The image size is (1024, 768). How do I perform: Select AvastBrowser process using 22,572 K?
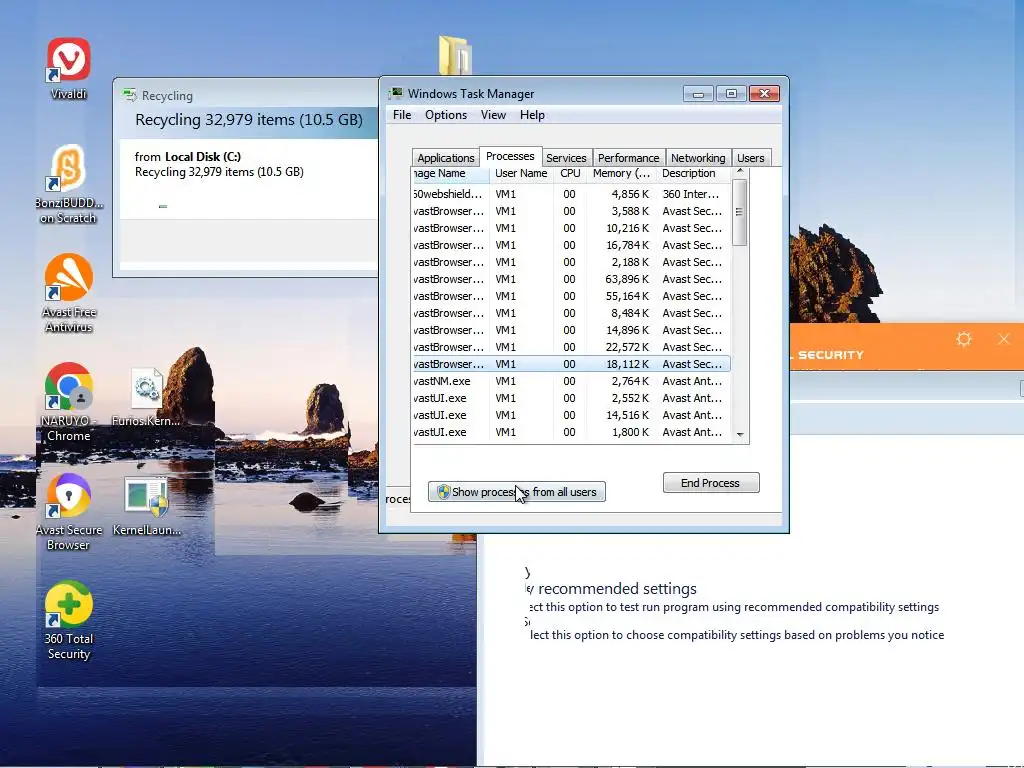tap(571, 347)
